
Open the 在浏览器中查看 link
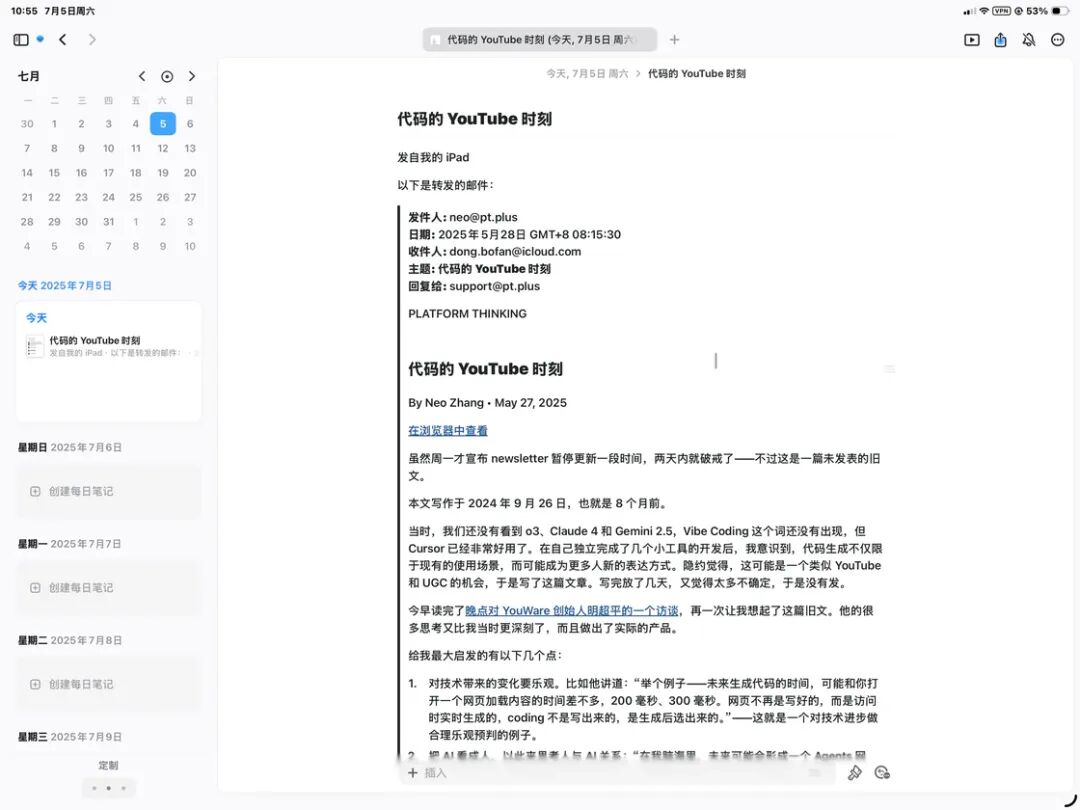tap(448, 430)
